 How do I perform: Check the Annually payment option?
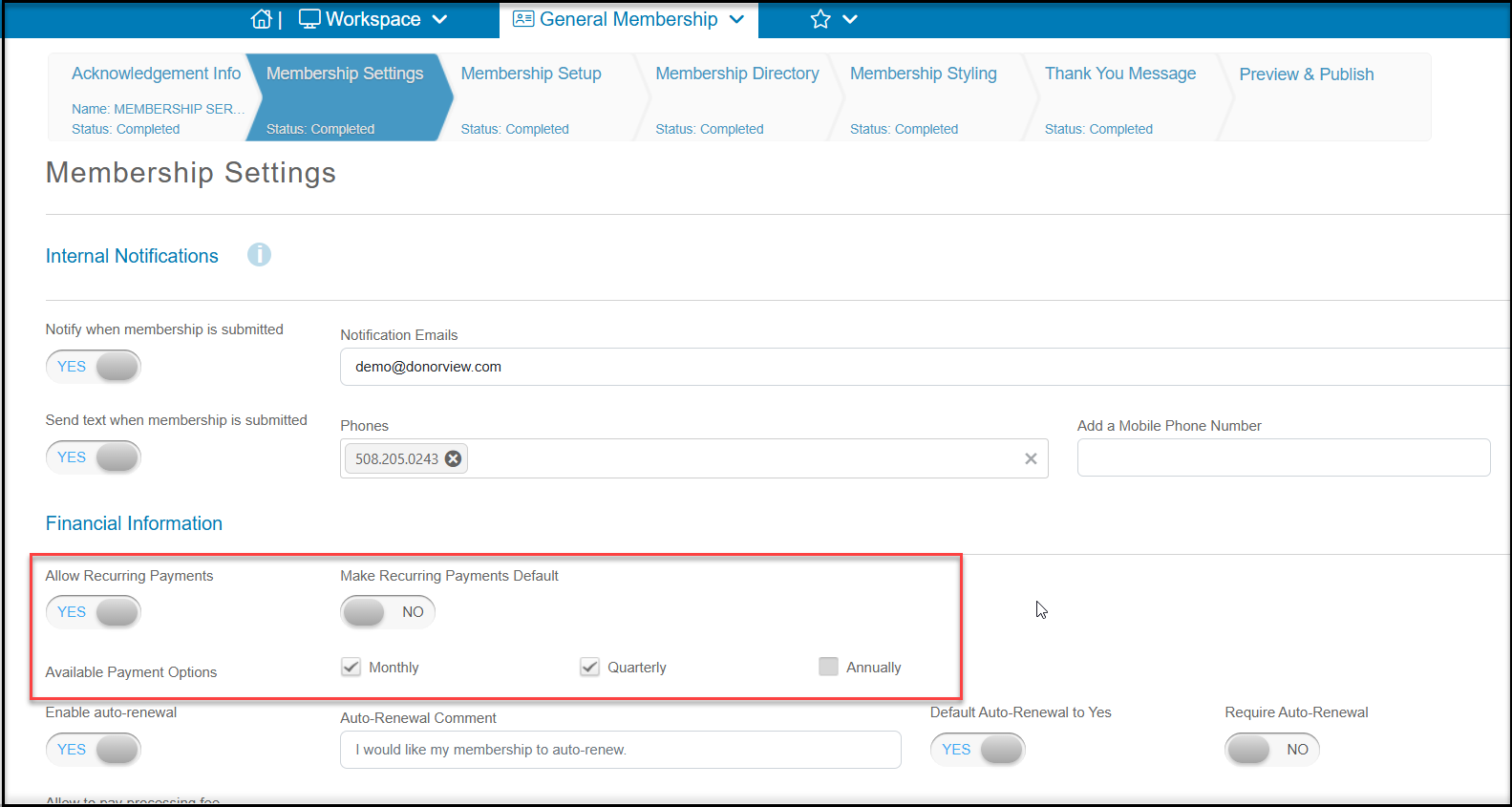(828, 667)
